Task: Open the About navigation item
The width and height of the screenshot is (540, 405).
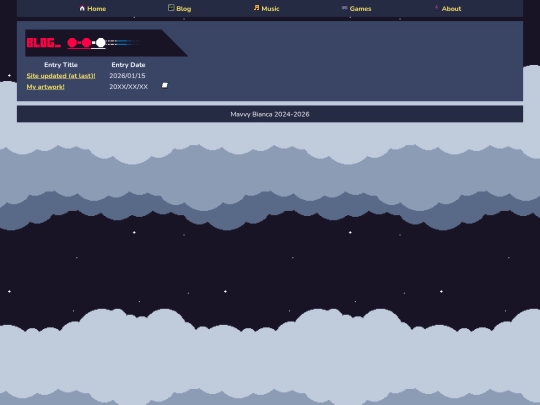Action: click(451, 9)
